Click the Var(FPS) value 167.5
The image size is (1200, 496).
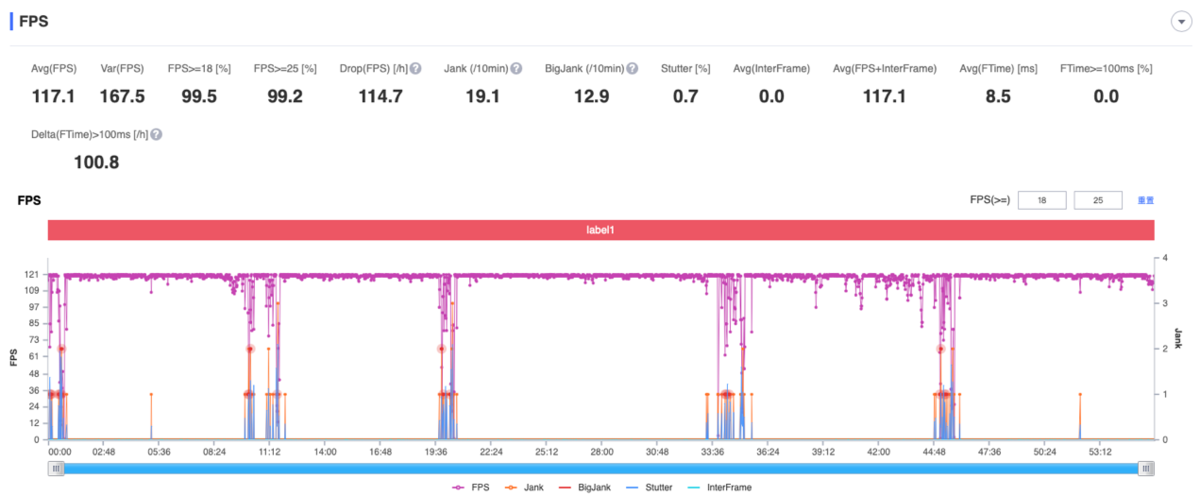[123, 96]
